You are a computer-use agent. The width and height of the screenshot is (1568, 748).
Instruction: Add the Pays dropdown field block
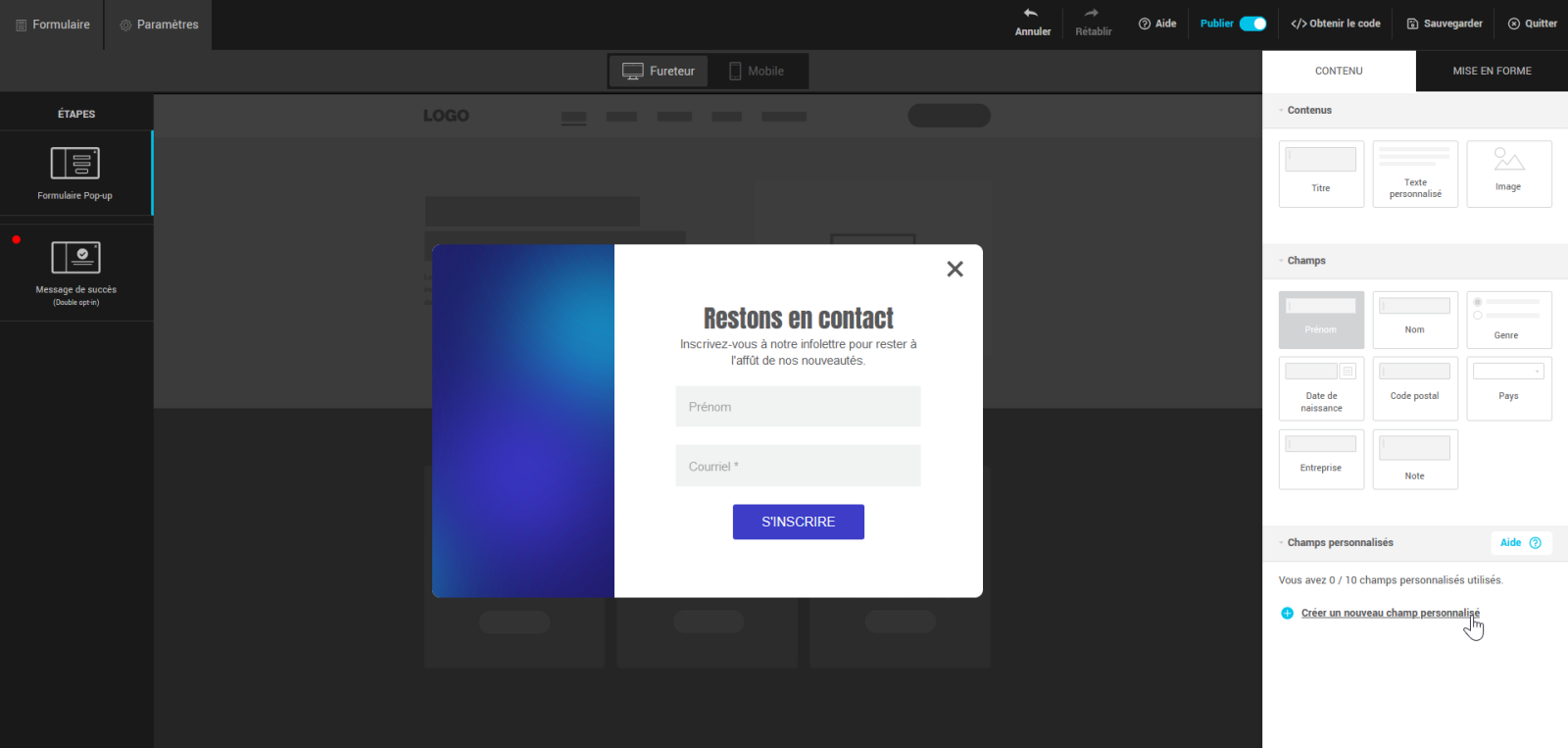tap(1508, 388)
